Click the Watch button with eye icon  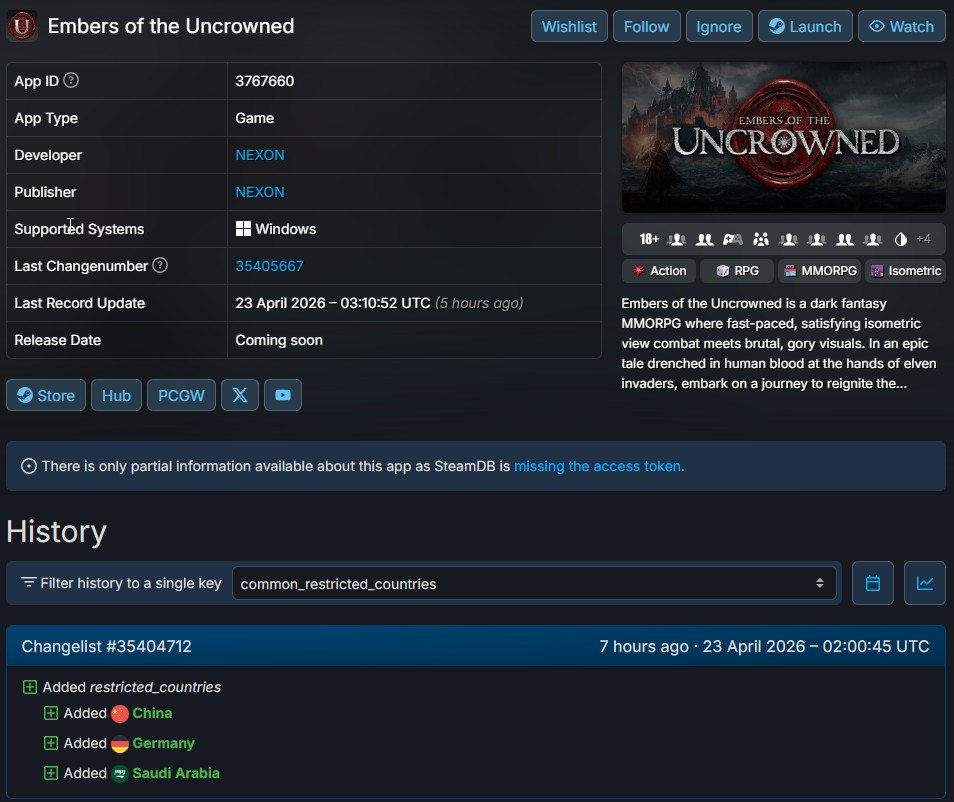tap(901, 26)
